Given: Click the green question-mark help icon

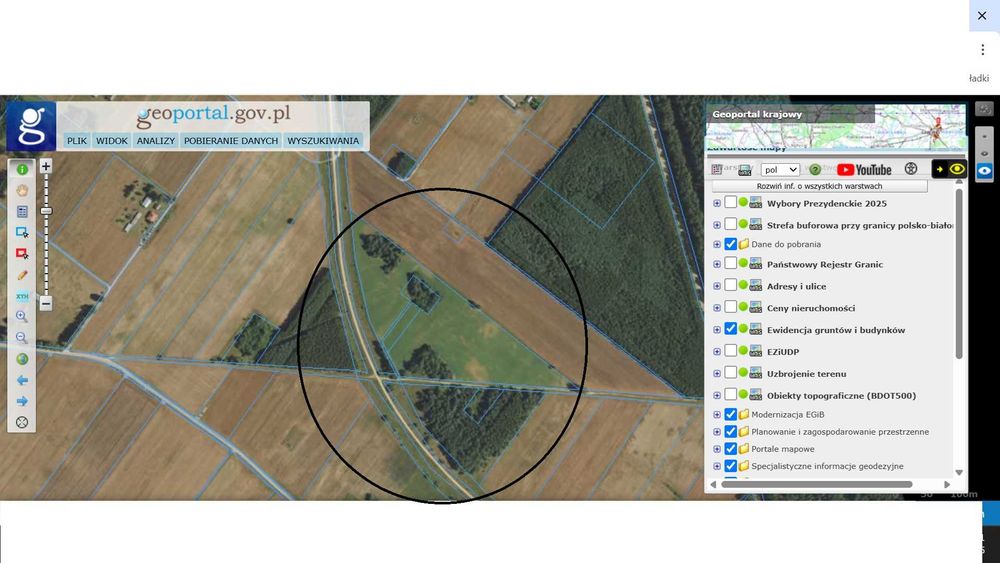Looking at the screenshot, I should (x=815, y=170).
